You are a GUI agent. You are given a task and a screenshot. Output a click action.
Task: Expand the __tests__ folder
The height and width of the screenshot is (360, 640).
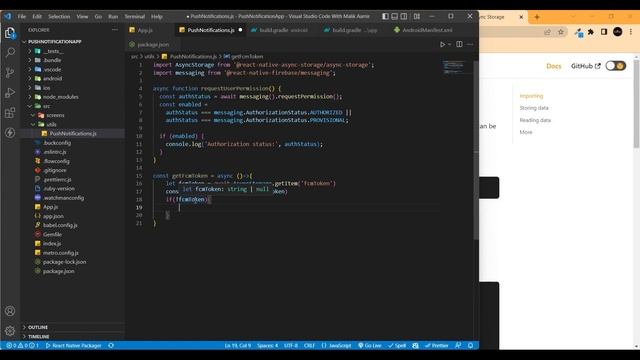pyautogui.click(x=53, y=51)
